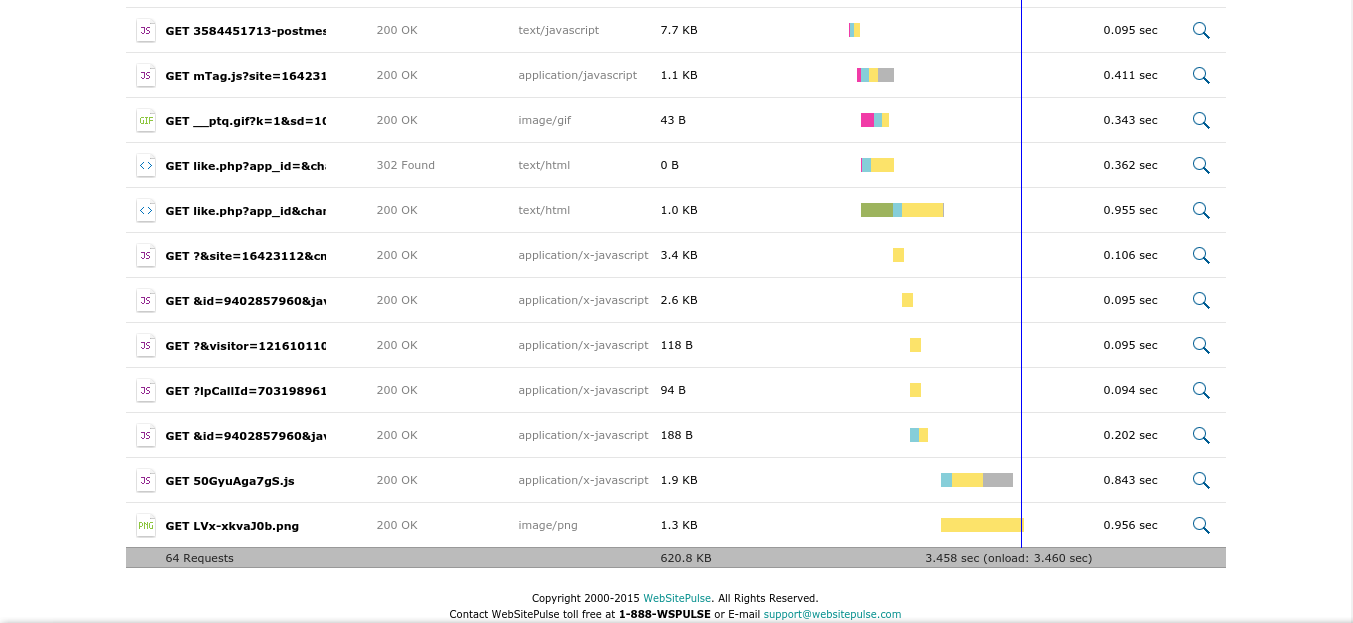Open magnifier for the 302 Found like.php row
This screenshot has height=623, width=1353.
coord(1201,165)
